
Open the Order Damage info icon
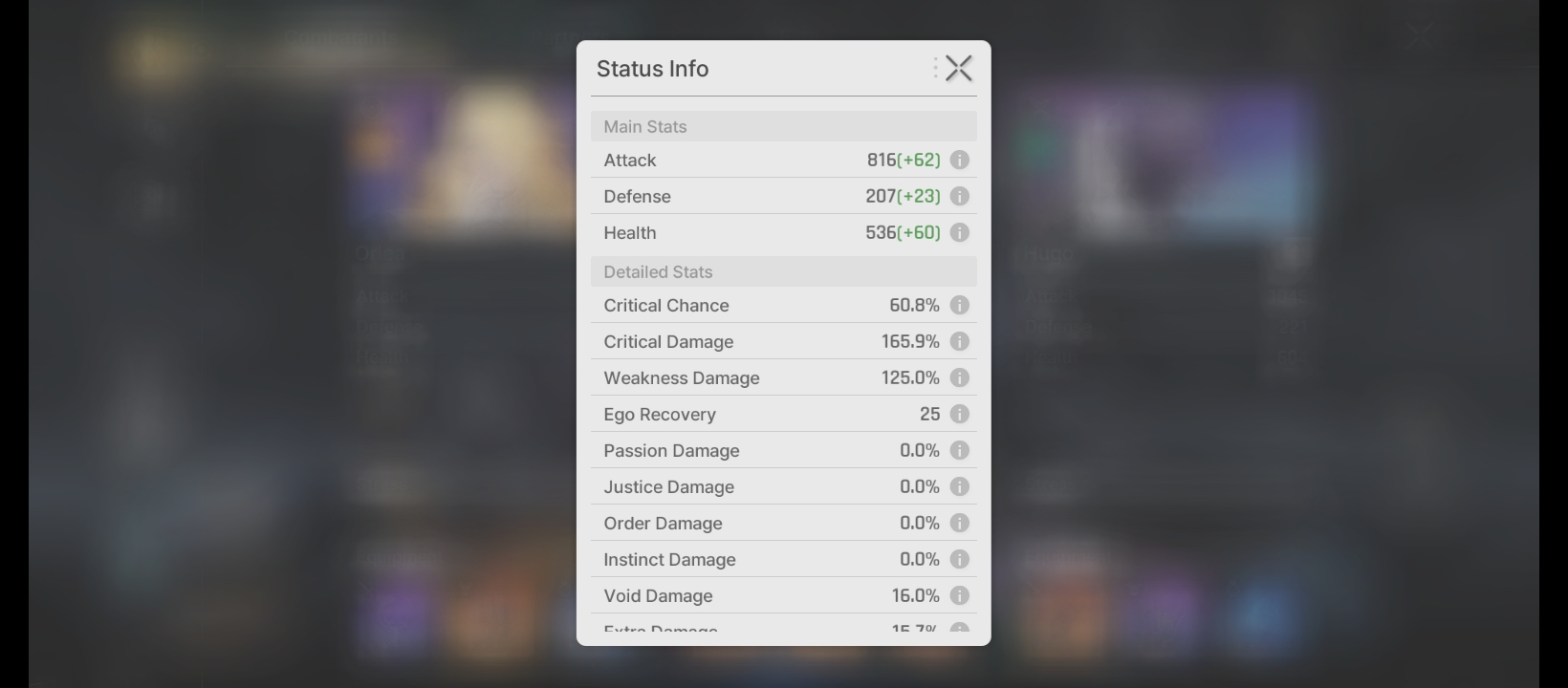click(959, 524)
